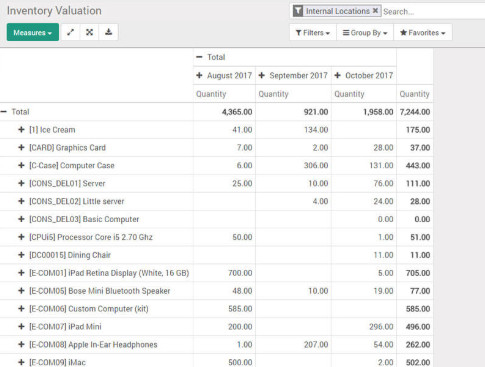
Task: Expand the [CPUi5] Processor Core i5 row
Action: point(21,237)
